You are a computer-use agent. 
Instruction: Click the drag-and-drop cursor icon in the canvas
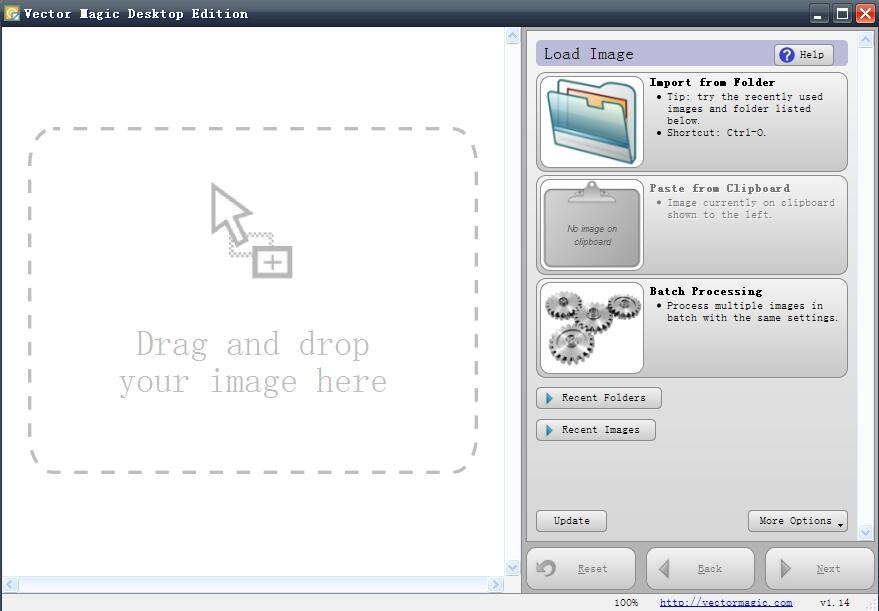click(251, 230)
